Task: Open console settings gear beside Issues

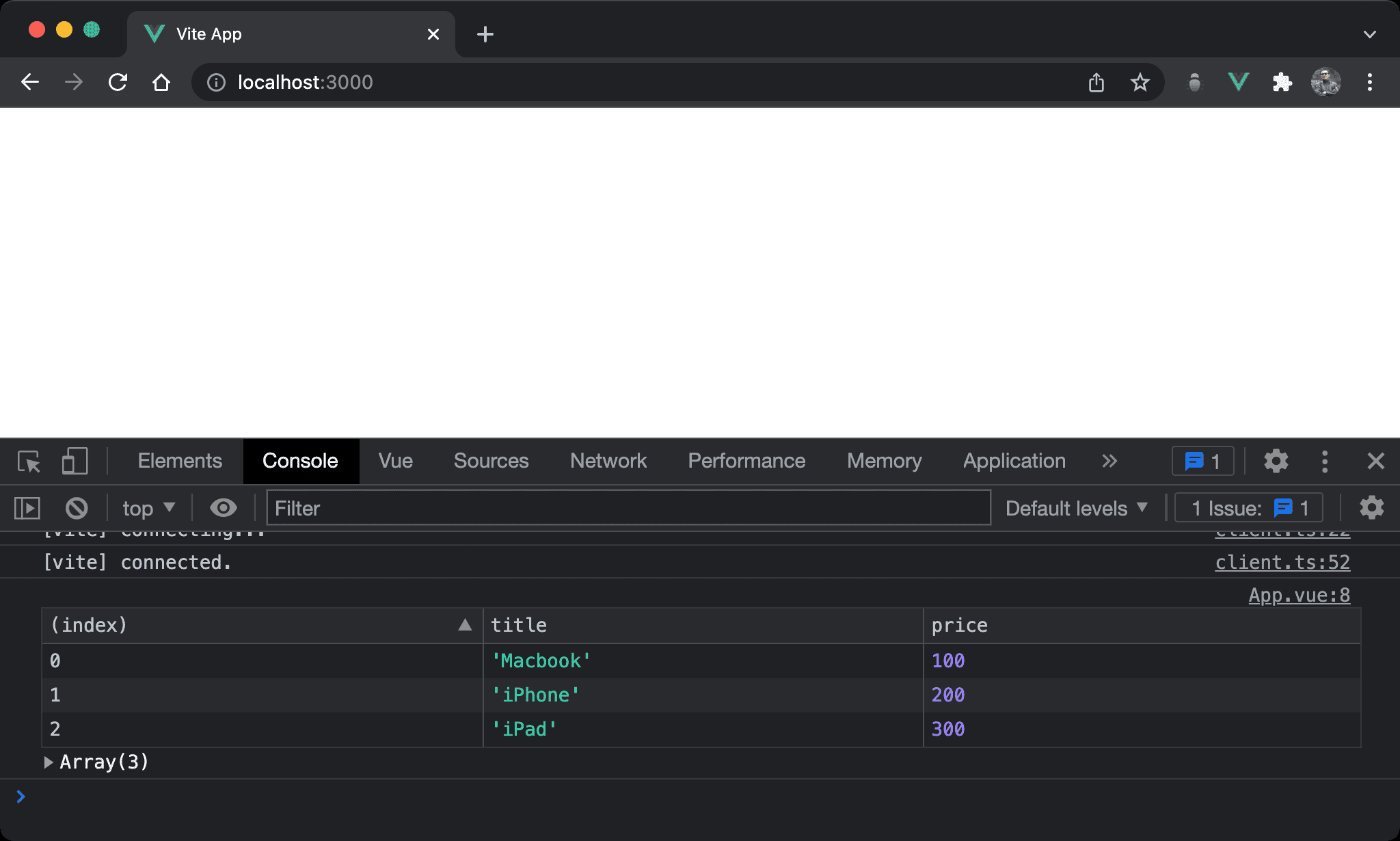Action: pyautogui.click(x=1371, y=508)
